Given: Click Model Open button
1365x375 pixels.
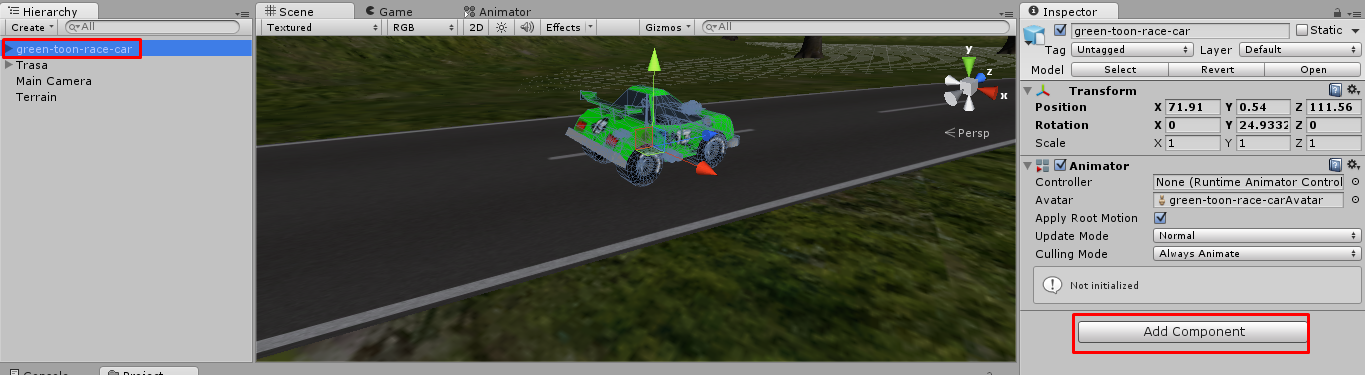Looking at the screenshot, I should [x=1313, y=70].
